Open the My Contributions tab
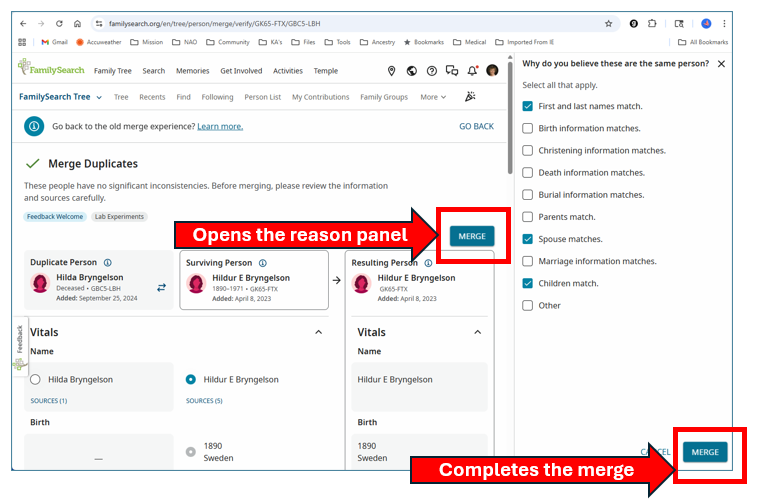Viewport: 762px width, 501px height. coord(321,97)
